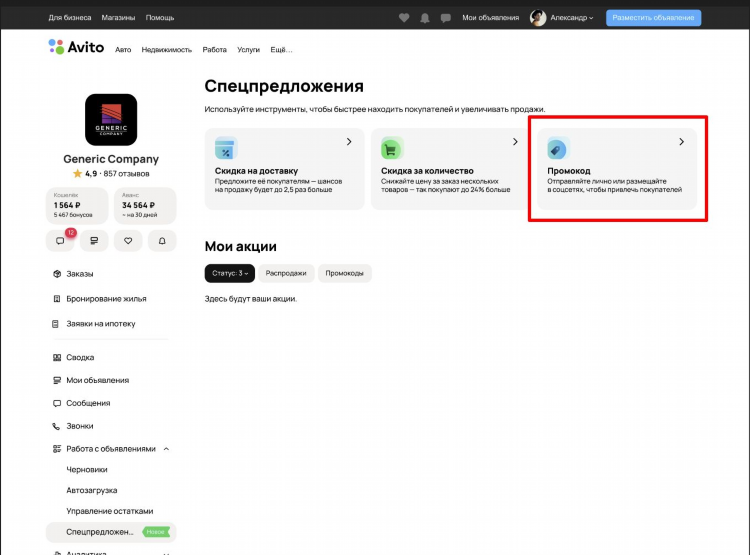Open Управление остатками submenu item

click(x=110, y=511)
